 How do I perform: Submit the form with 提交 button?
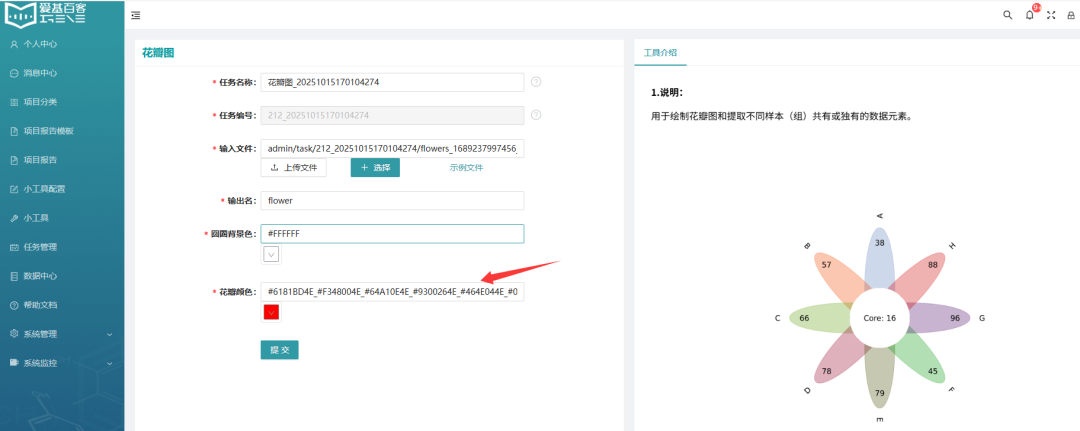coord(280,350)
